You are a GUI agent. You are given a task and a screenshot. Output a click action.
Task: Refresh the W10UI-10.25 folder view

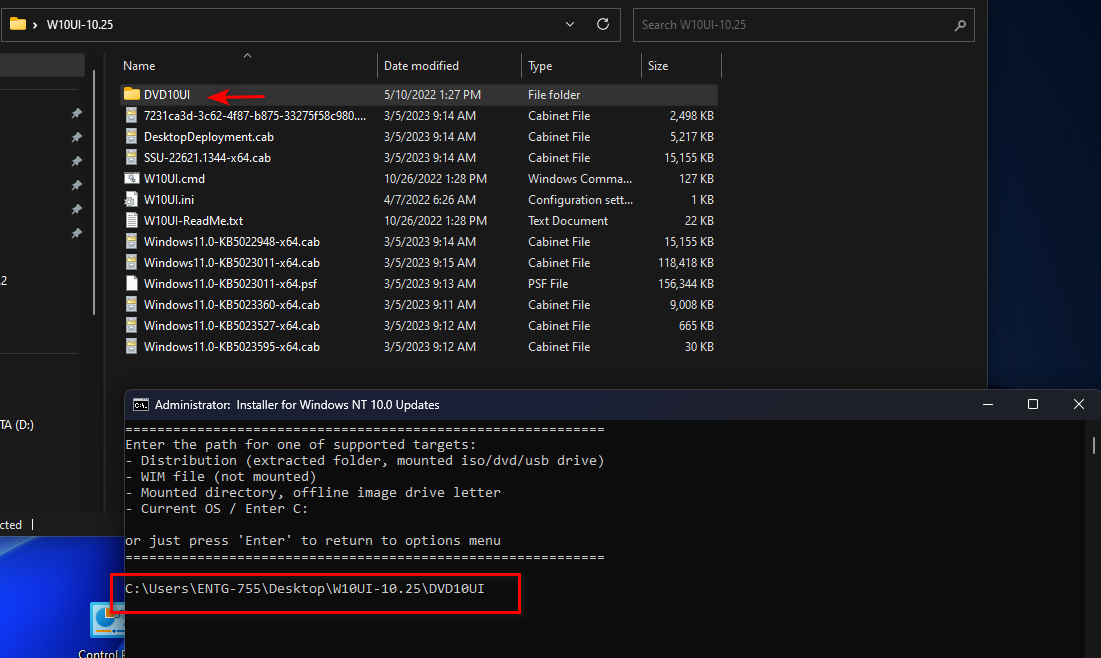click(602, 25)
